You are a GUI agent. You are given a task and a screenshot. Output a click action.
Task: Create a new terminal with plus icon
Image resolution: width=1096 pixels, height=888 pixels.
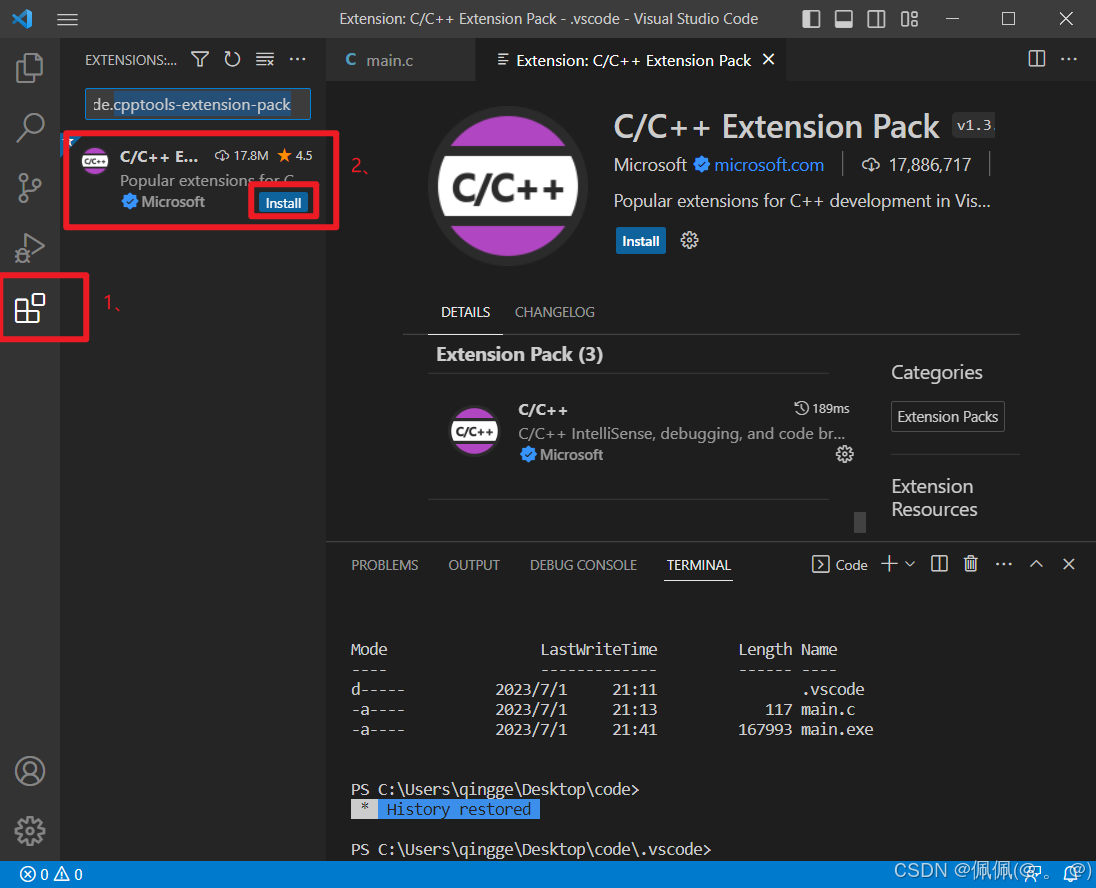coord(889,564)
